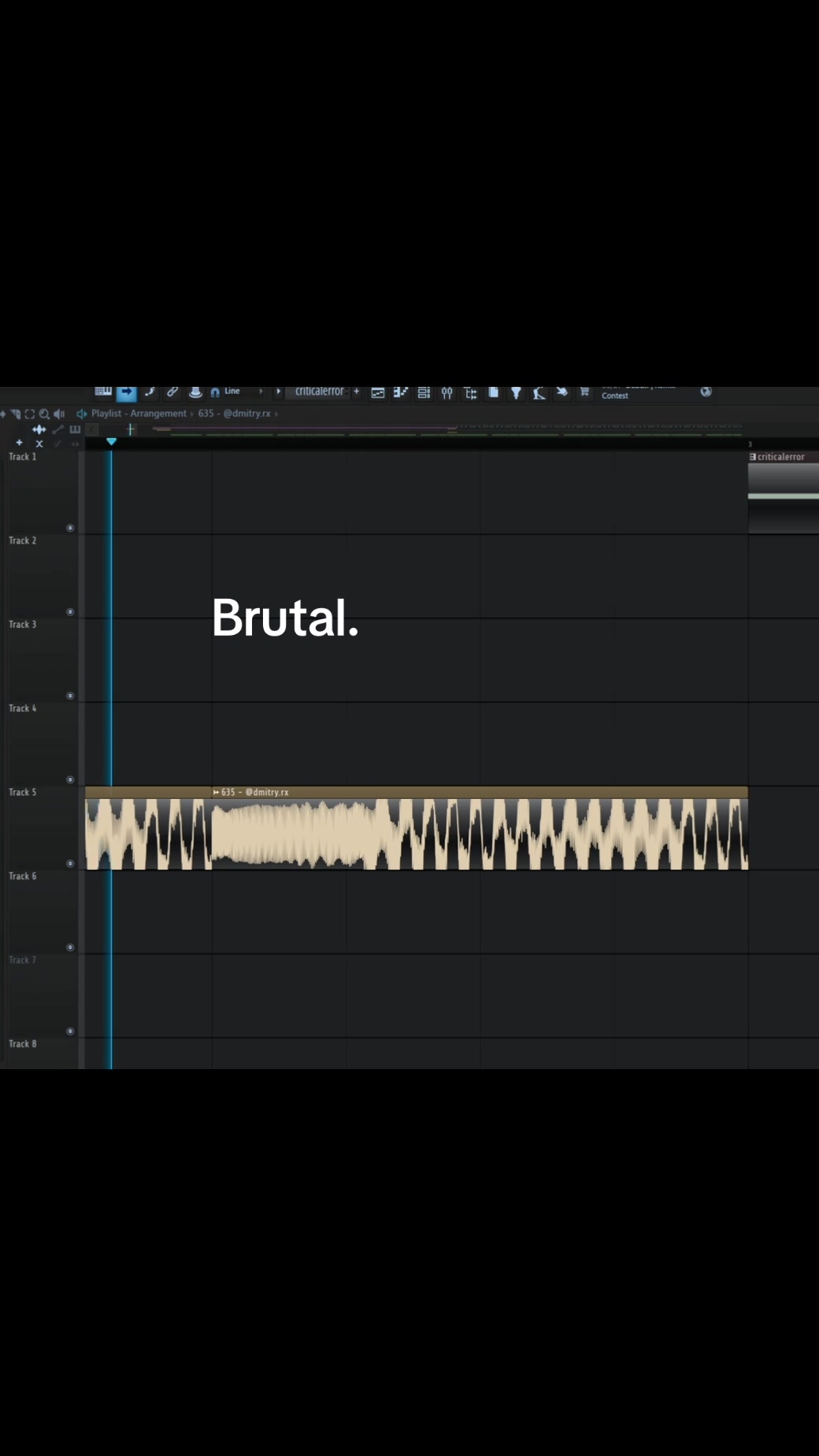
Task: Select the Zoom magnifier tool in playlist
Action: coord(44,414)
